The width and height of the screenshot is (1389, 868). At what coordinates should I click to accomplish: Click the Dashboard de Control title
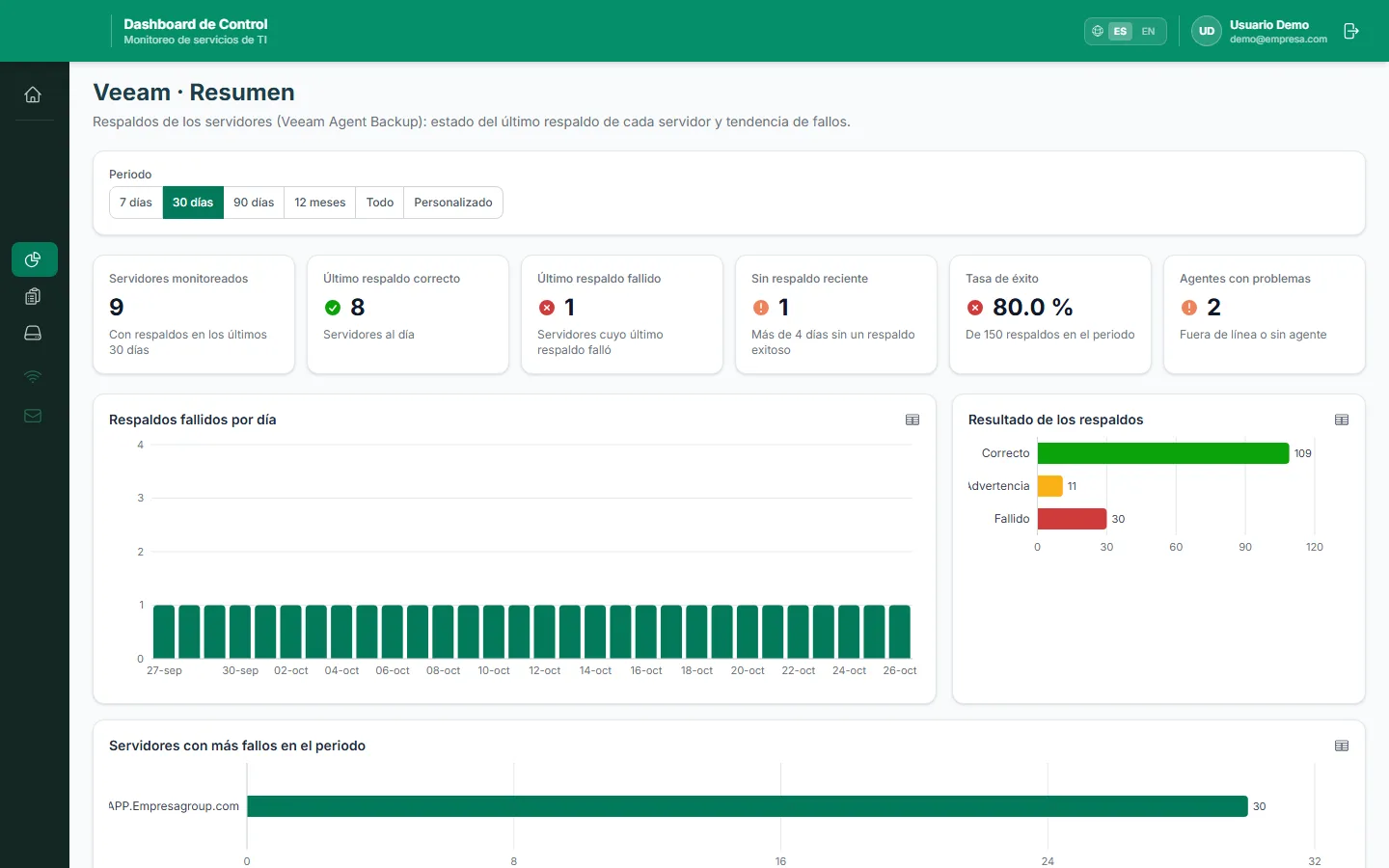196,24
